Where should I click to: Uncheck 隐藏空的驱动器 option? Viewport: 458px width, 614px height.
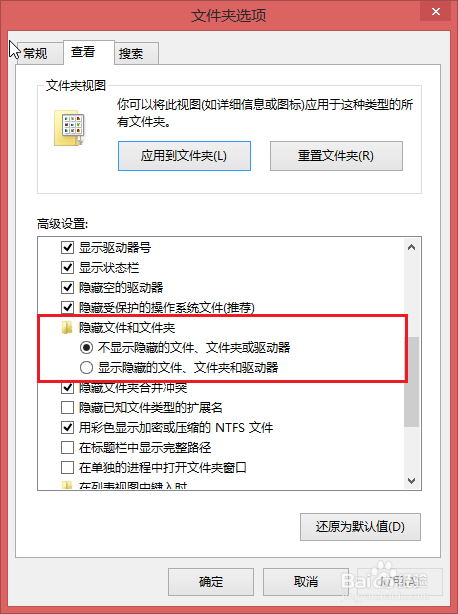[x=67, y=287]
